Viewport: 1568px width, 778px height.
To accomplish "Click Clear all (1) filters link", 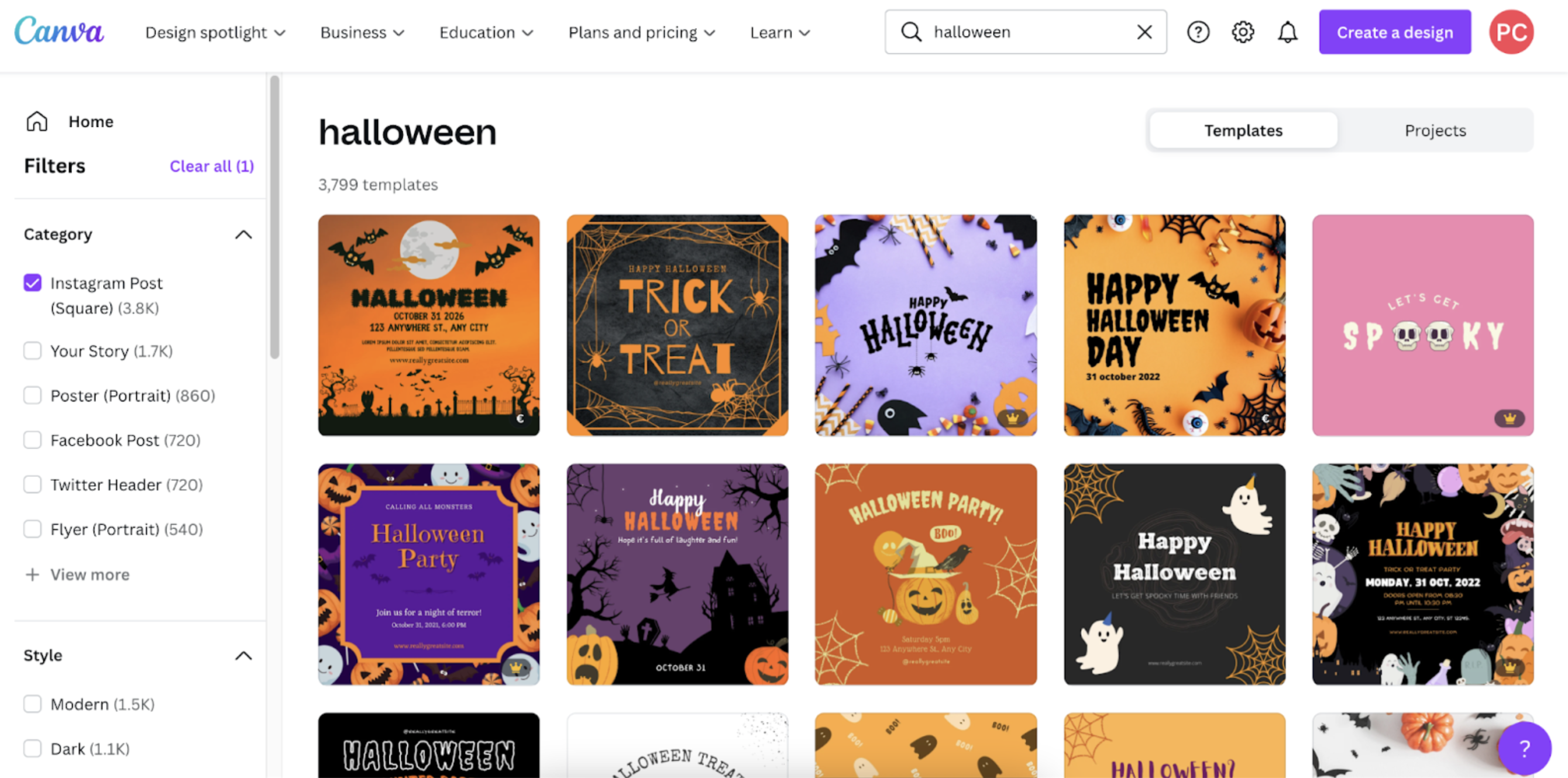I will tap(212, 166).
